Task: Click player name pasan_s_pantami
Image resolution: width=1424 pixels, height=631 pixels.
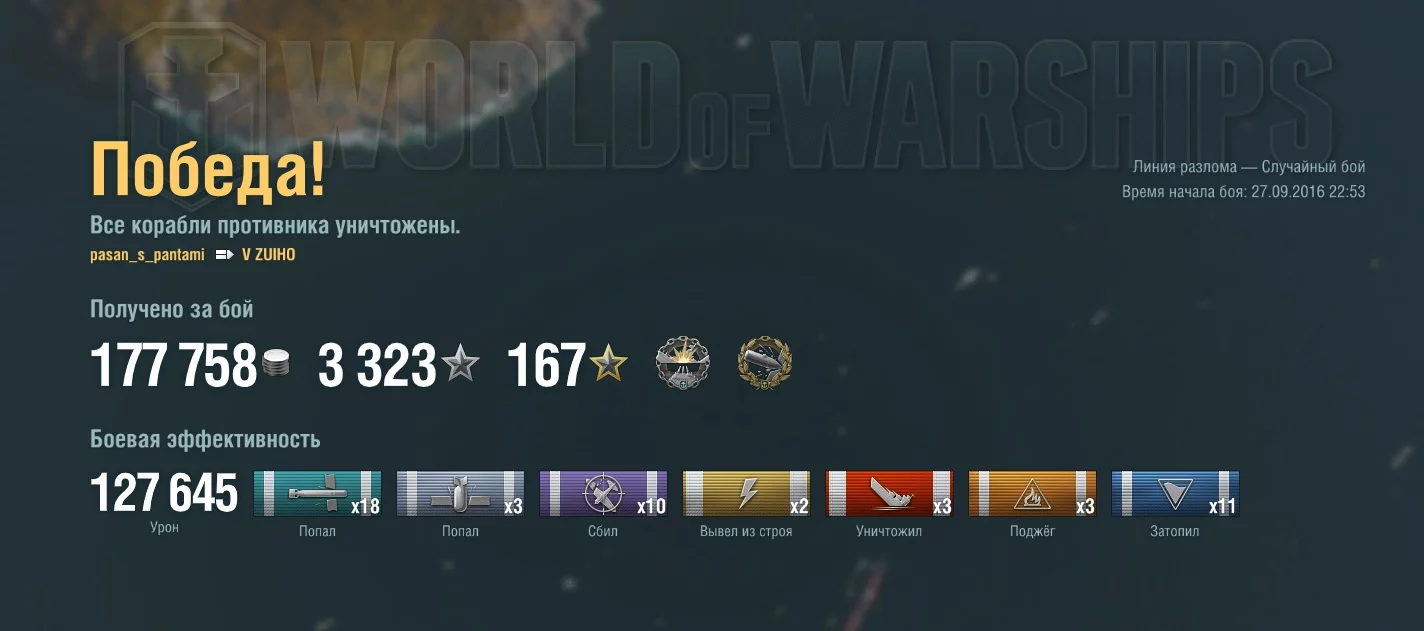Action: click(147, 255)
